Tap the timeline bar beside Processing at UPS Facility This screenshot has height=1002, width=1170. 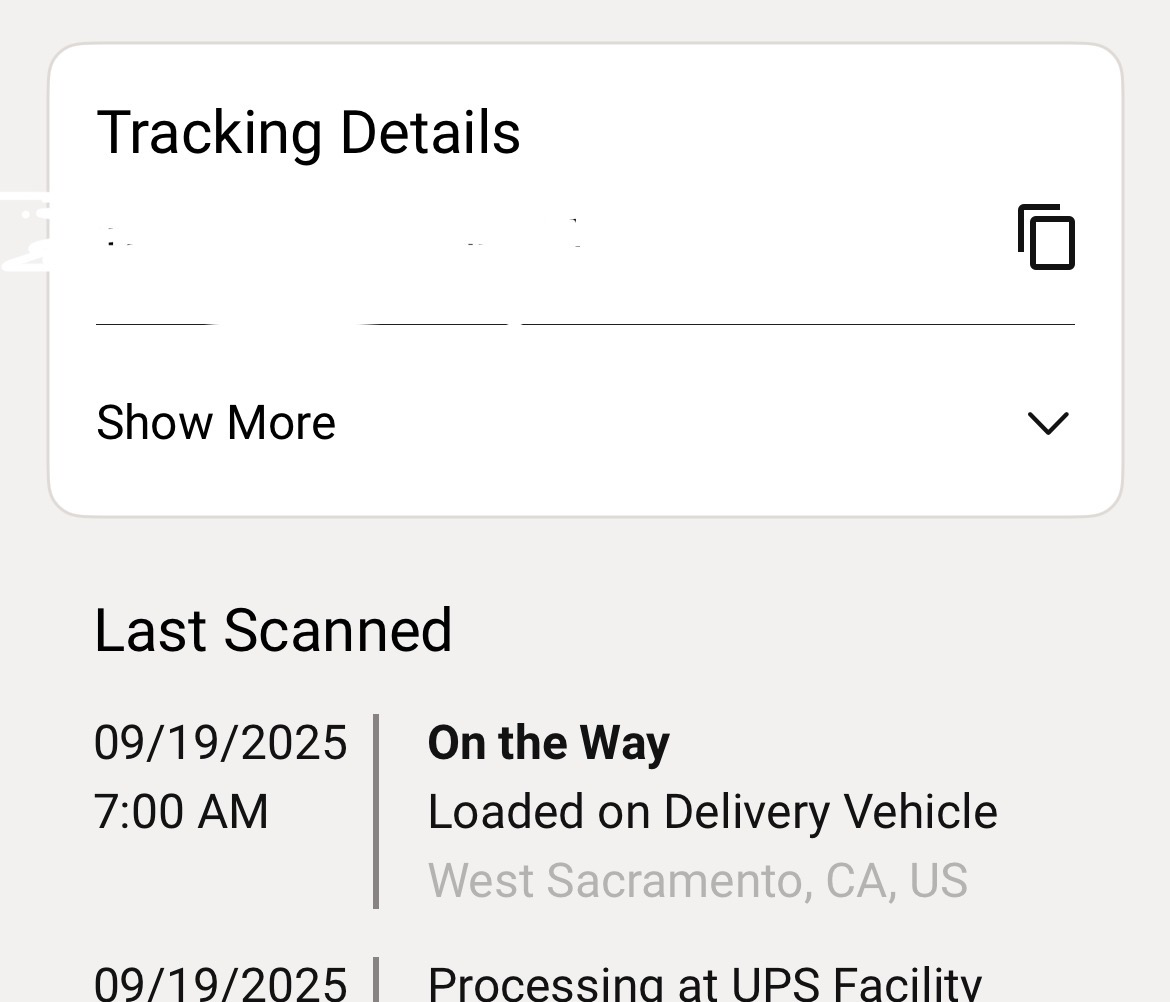(x=376, y=982)
